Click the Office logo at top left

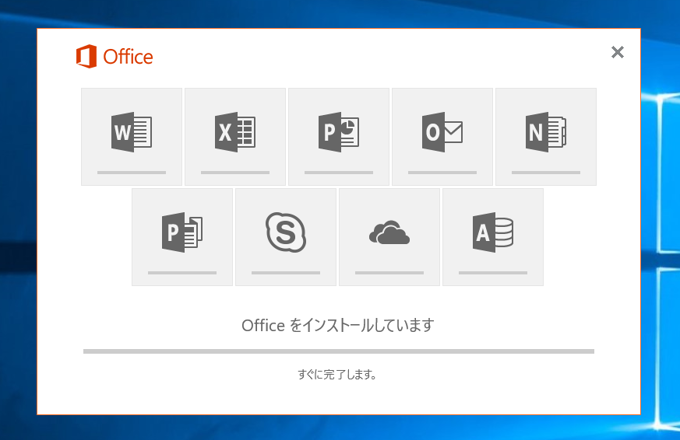pos(114,56)
